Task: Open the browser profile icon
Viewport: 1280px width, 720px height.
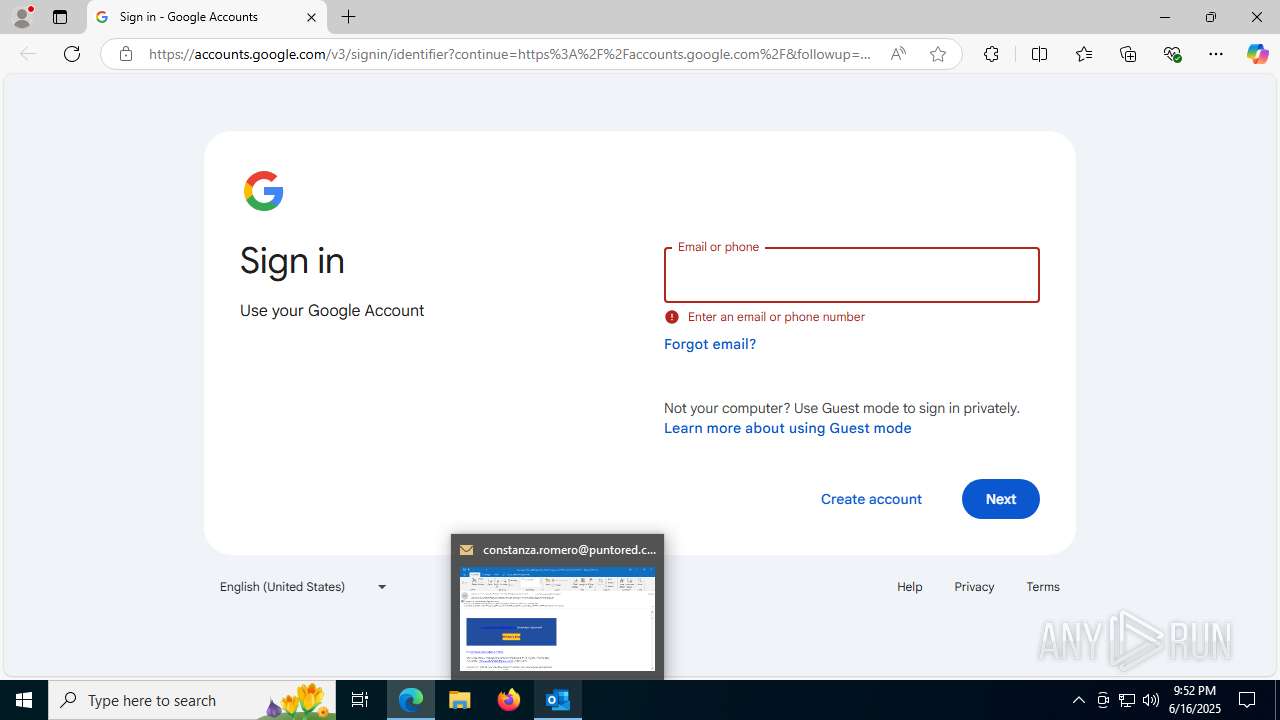Action: [x=22, y=17]
